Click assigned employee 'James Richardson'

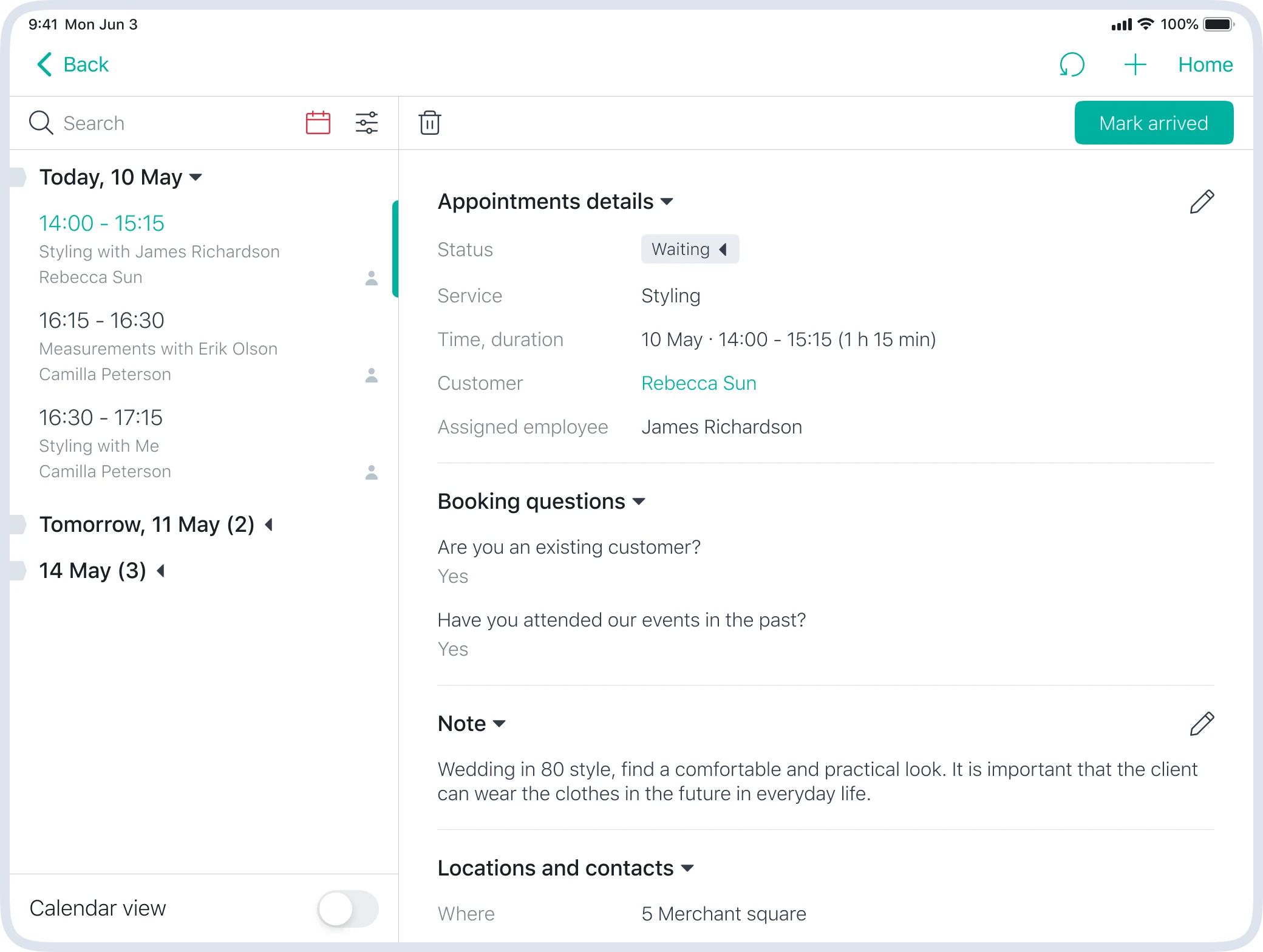(x=721, y=427)
